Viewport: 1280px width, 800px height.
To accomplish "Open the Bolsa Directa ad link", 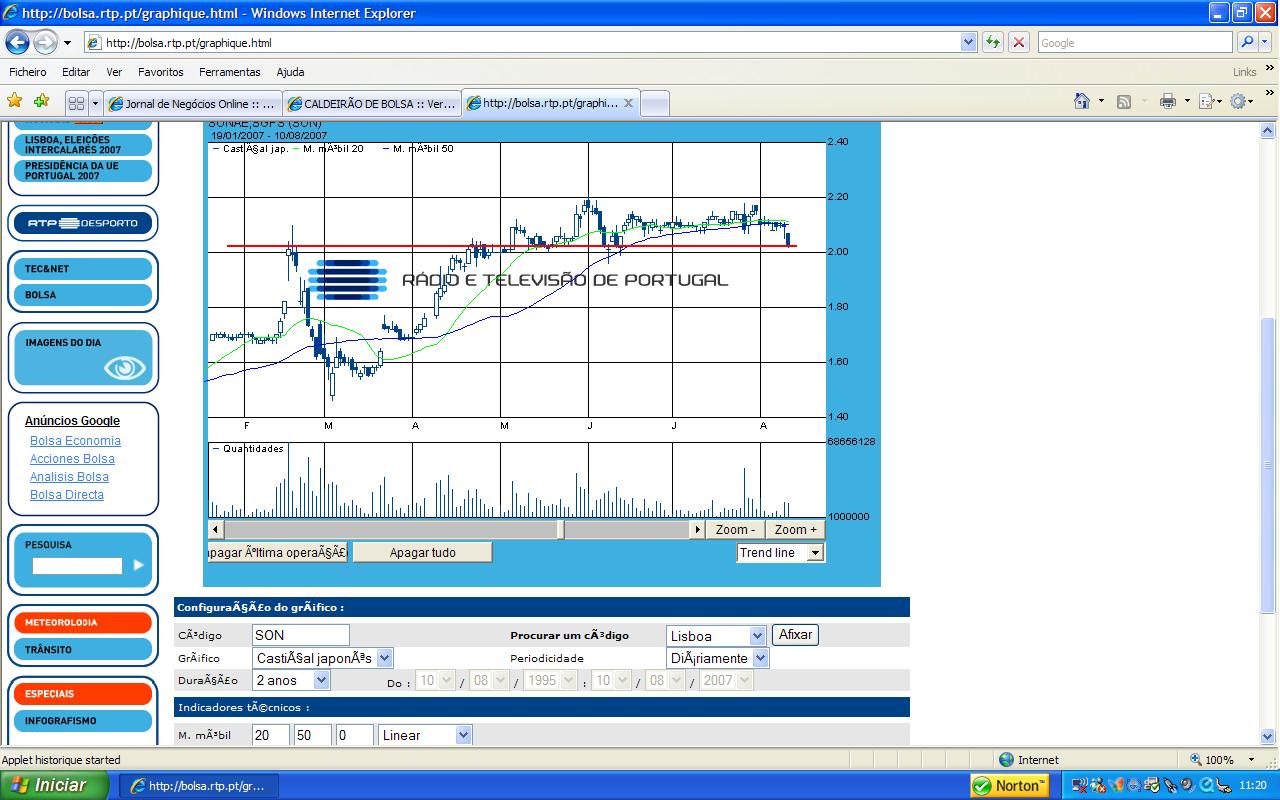I will click(x=67, y=495).
